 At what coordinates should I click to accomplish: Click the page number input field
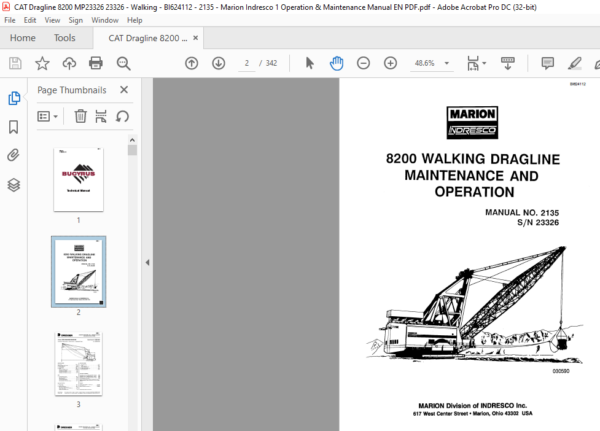point(247,63)
